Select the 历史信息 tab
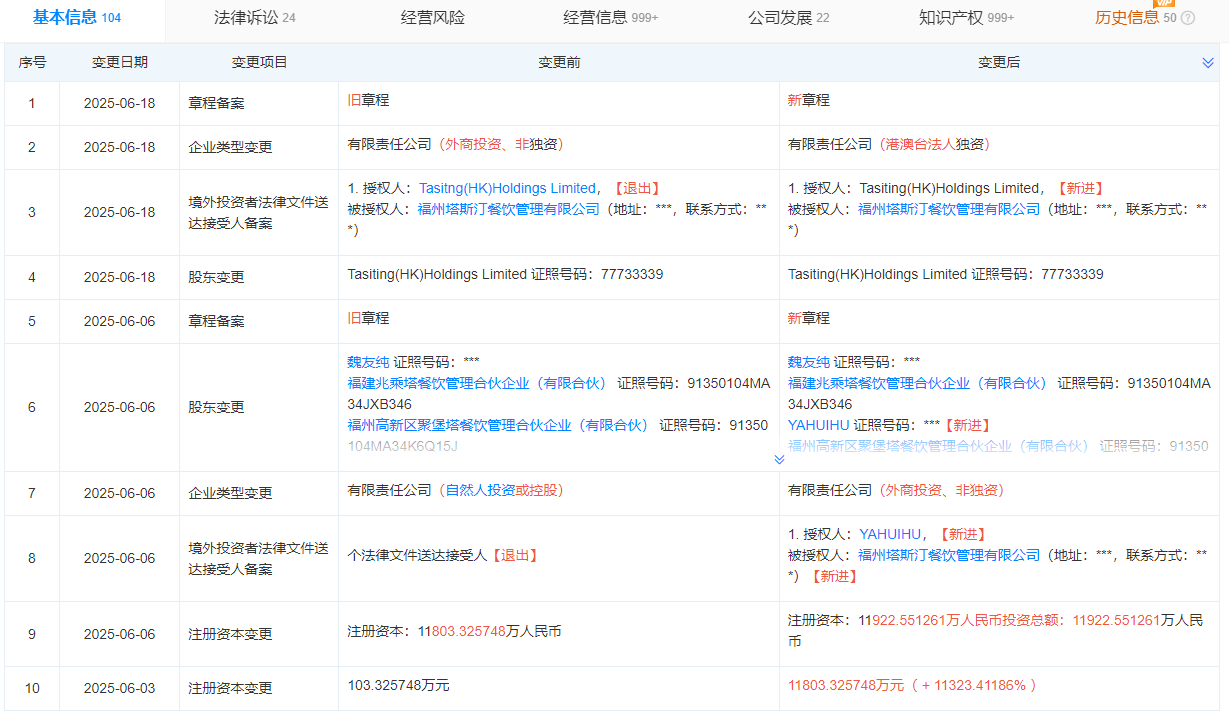 (1135, 18)
